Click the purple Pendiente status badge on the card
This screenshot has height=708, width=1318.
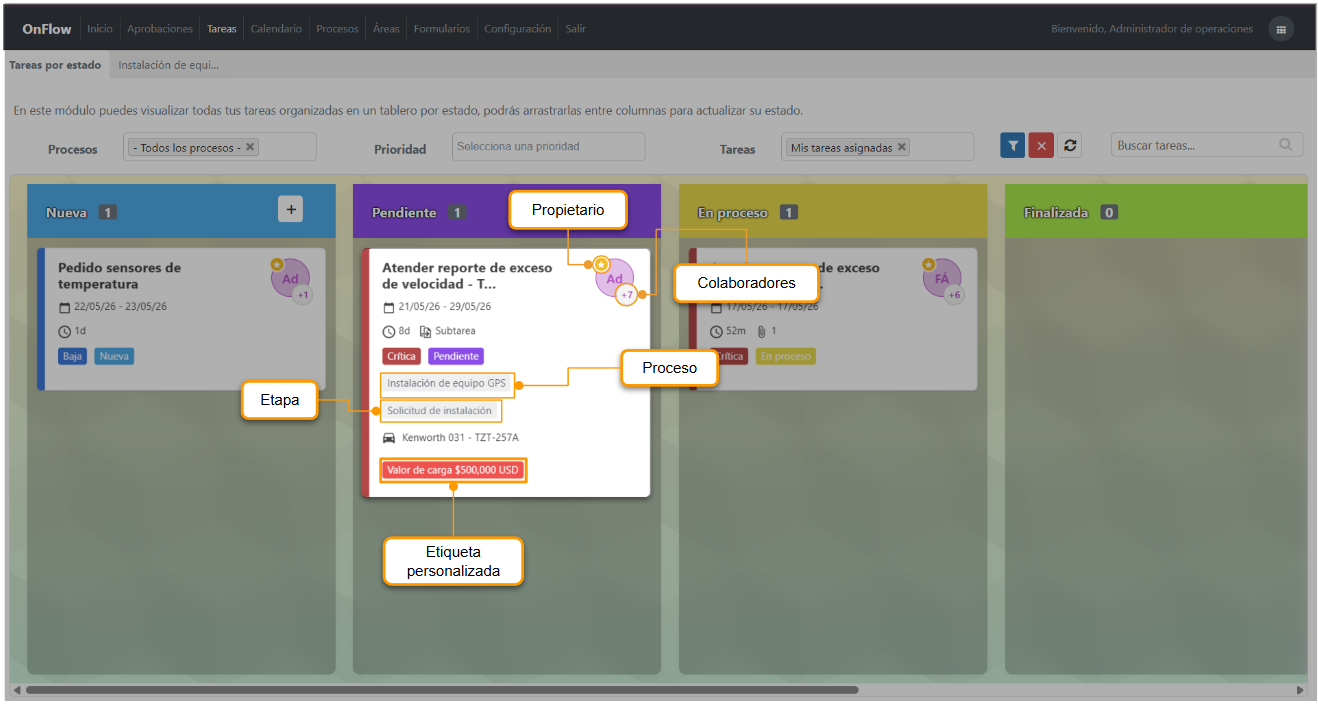[456, 356]
